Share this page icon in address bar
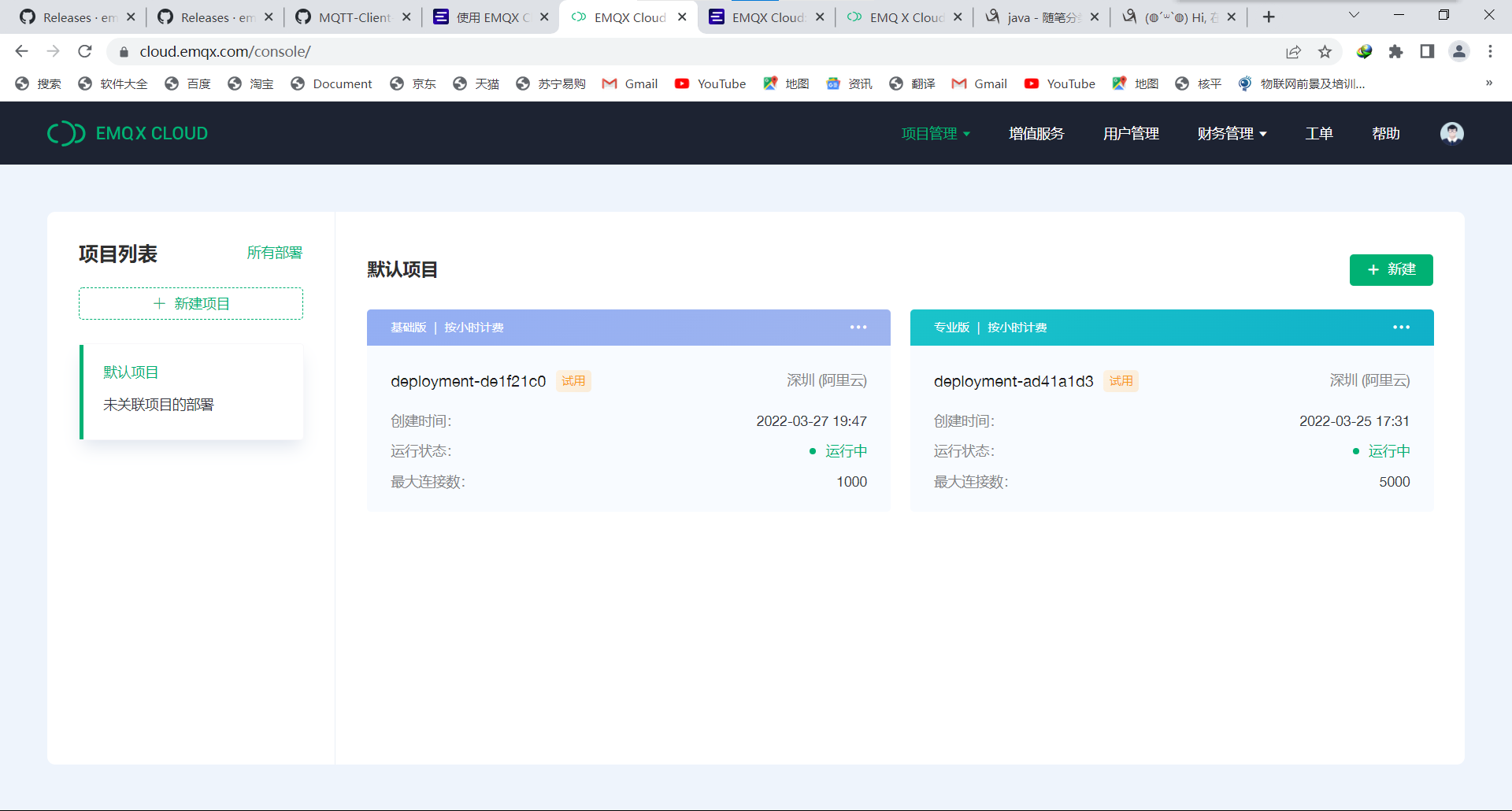The height and width of the screenshot is (811, 1512). point(1293,51)
